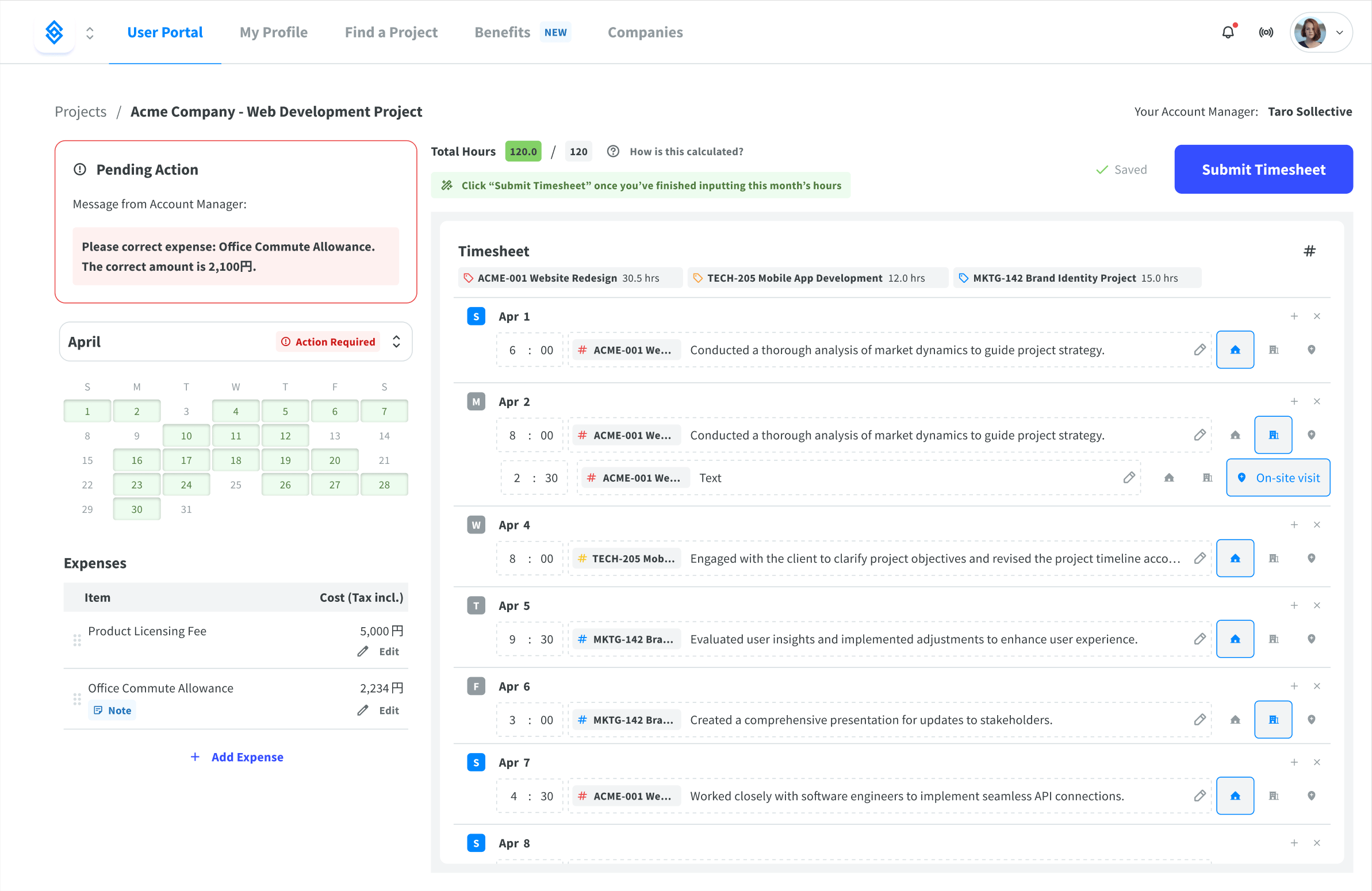The image size is (1372, 891).
Task: Click the green 120.0 total hours badge
Action: pyautogui.click(x=523, y=151)
